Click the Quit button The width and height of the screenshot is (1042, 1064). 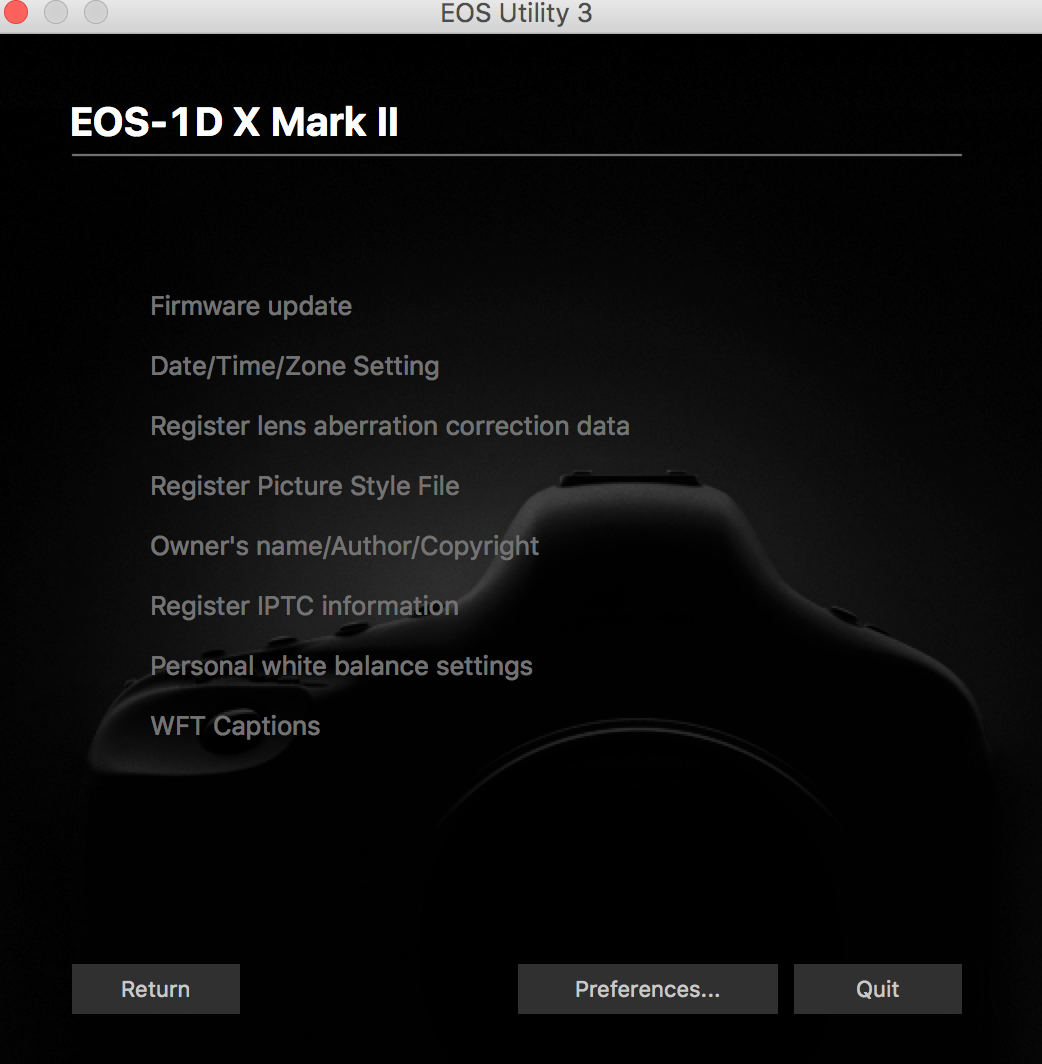(x=878, y=989)
